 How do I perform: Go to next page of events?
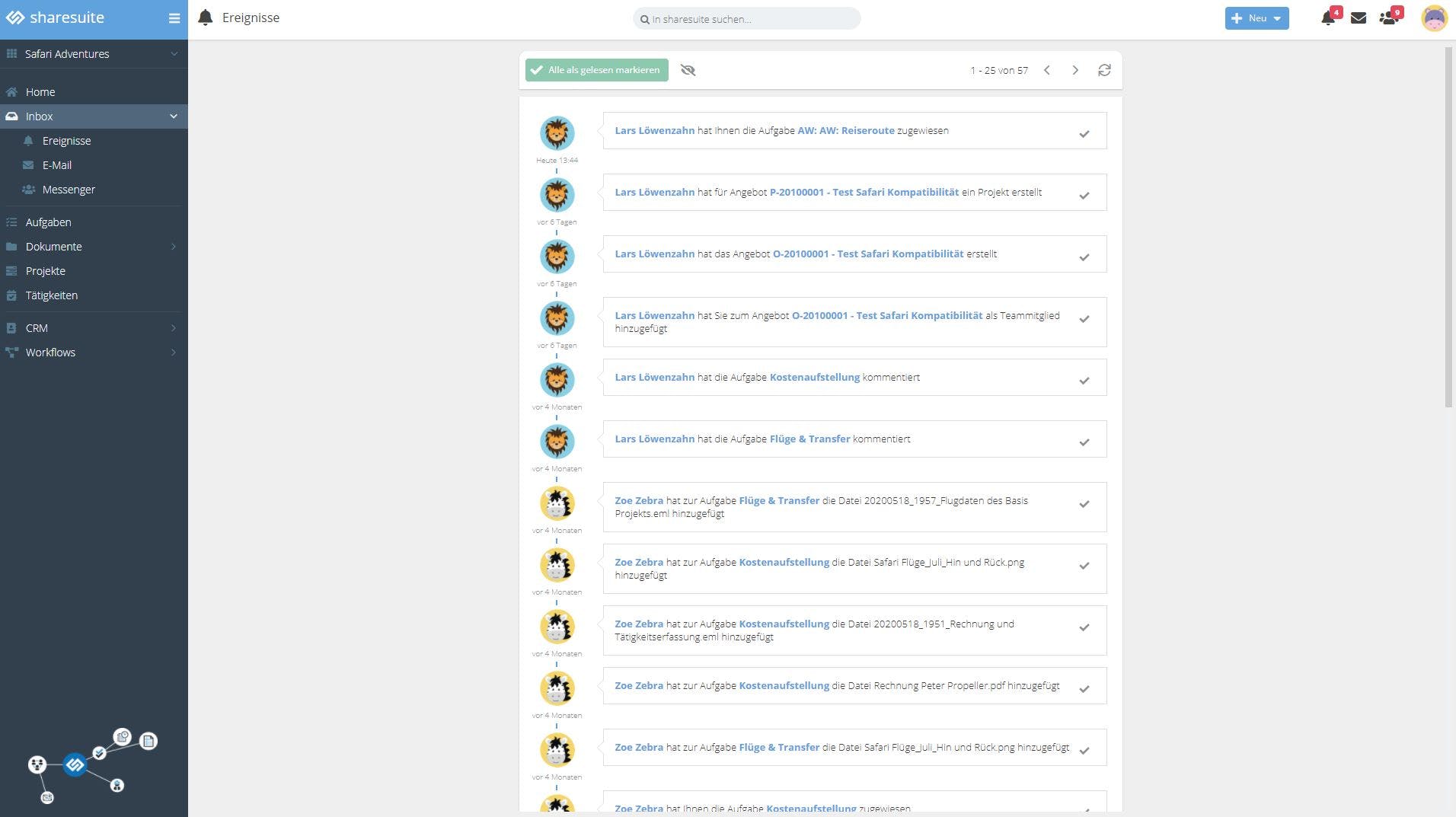[x=1075, y=70]
